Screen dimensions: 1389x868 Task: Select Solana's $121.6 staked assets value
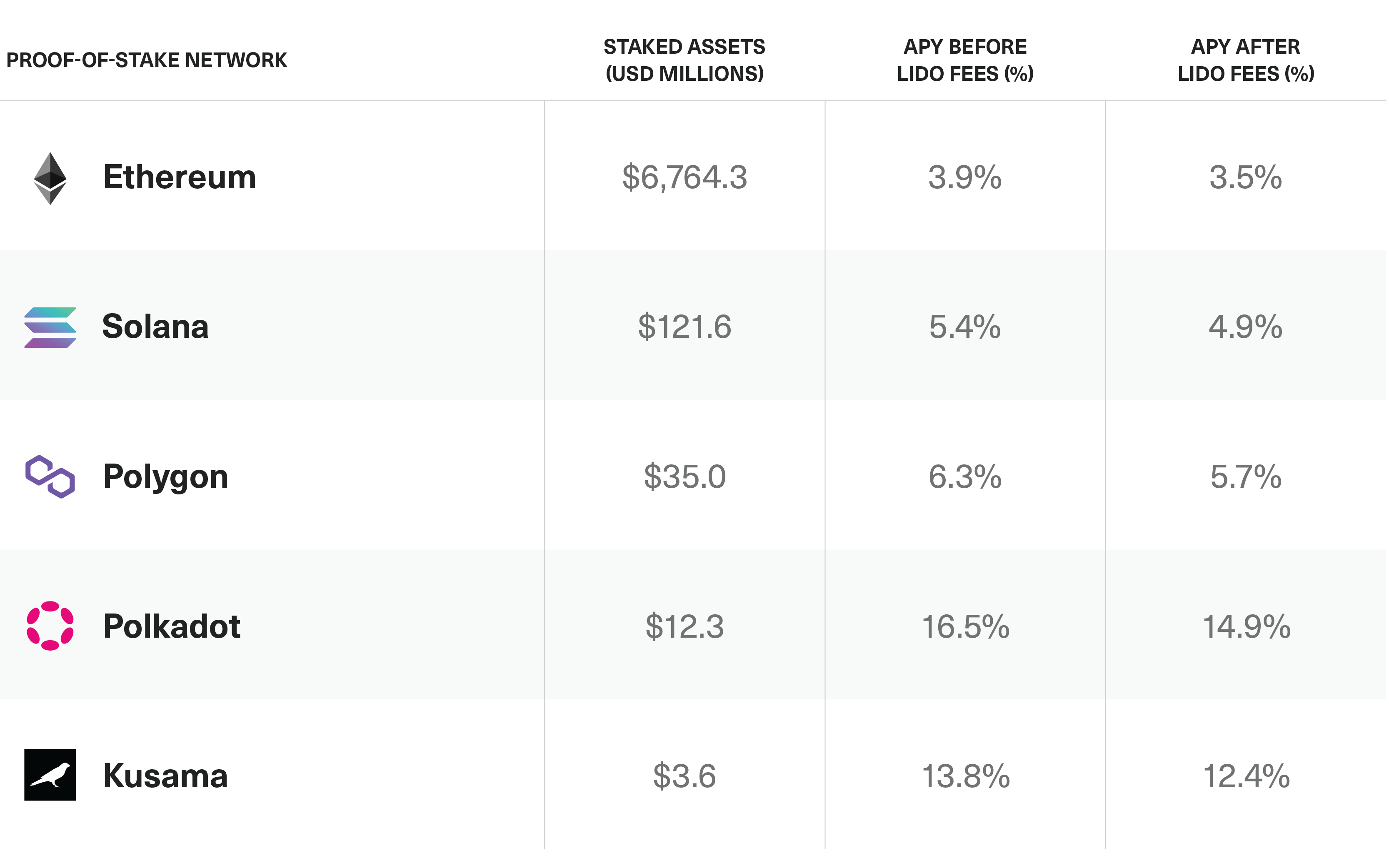tap(685, 327)
